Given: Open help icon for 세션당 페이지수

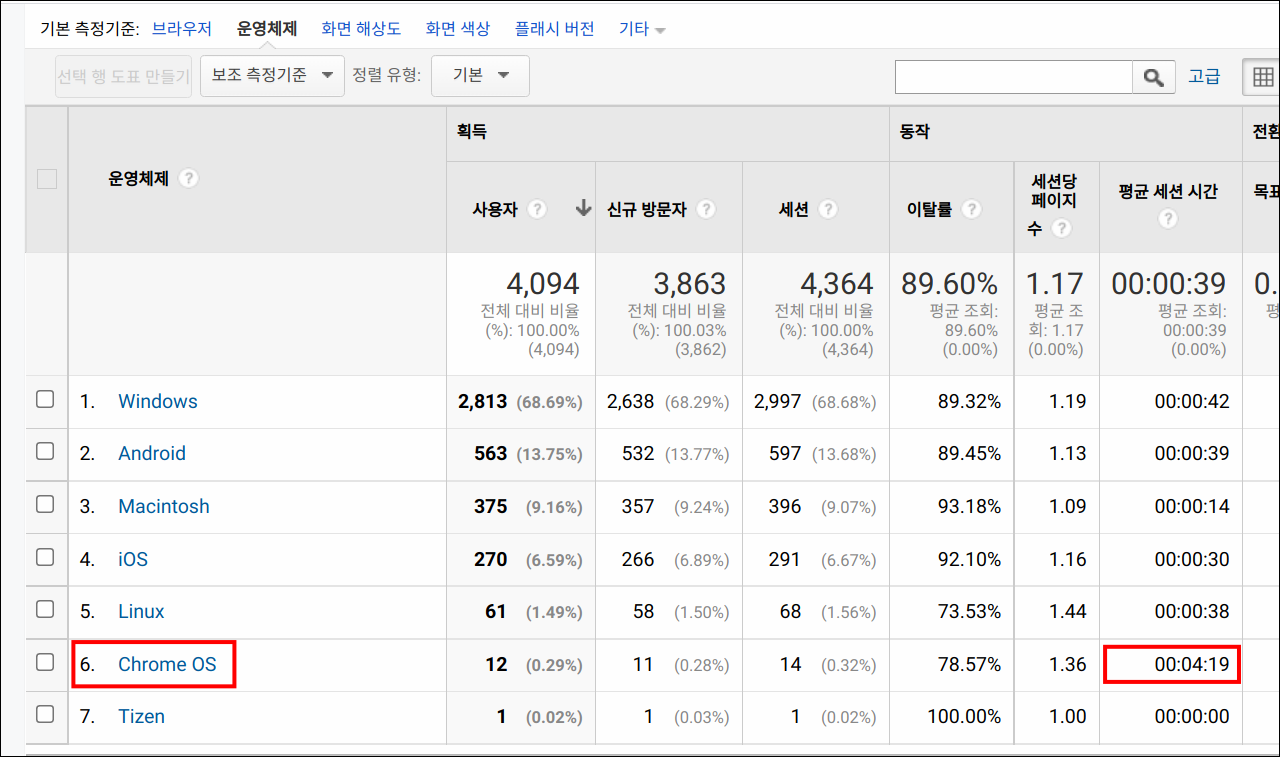Looking at the screenshot, I should click(1062, 229).
